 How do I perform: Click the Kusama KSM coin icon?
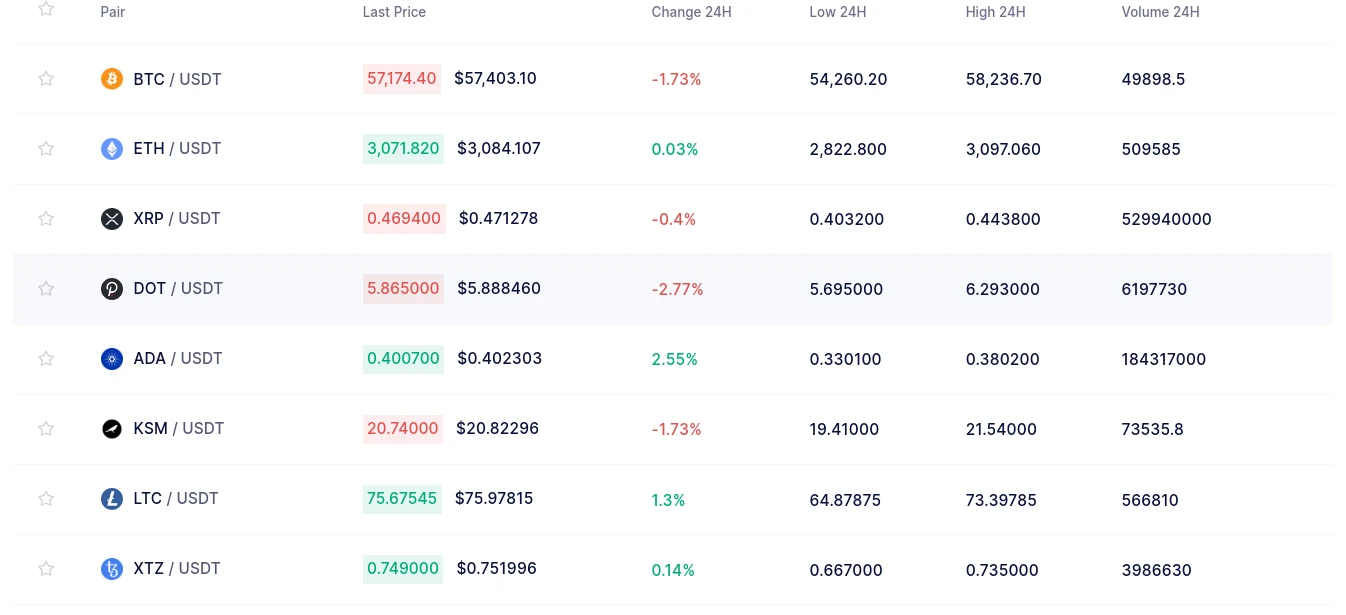click(x=112, y=429)
